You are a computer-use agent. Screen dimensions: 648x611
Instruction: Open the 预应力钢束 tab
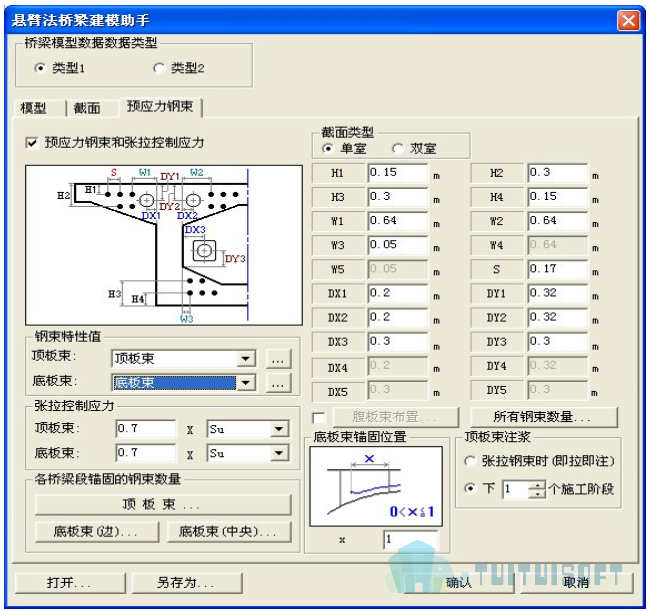pyautogui.click(x=160, y=107)
